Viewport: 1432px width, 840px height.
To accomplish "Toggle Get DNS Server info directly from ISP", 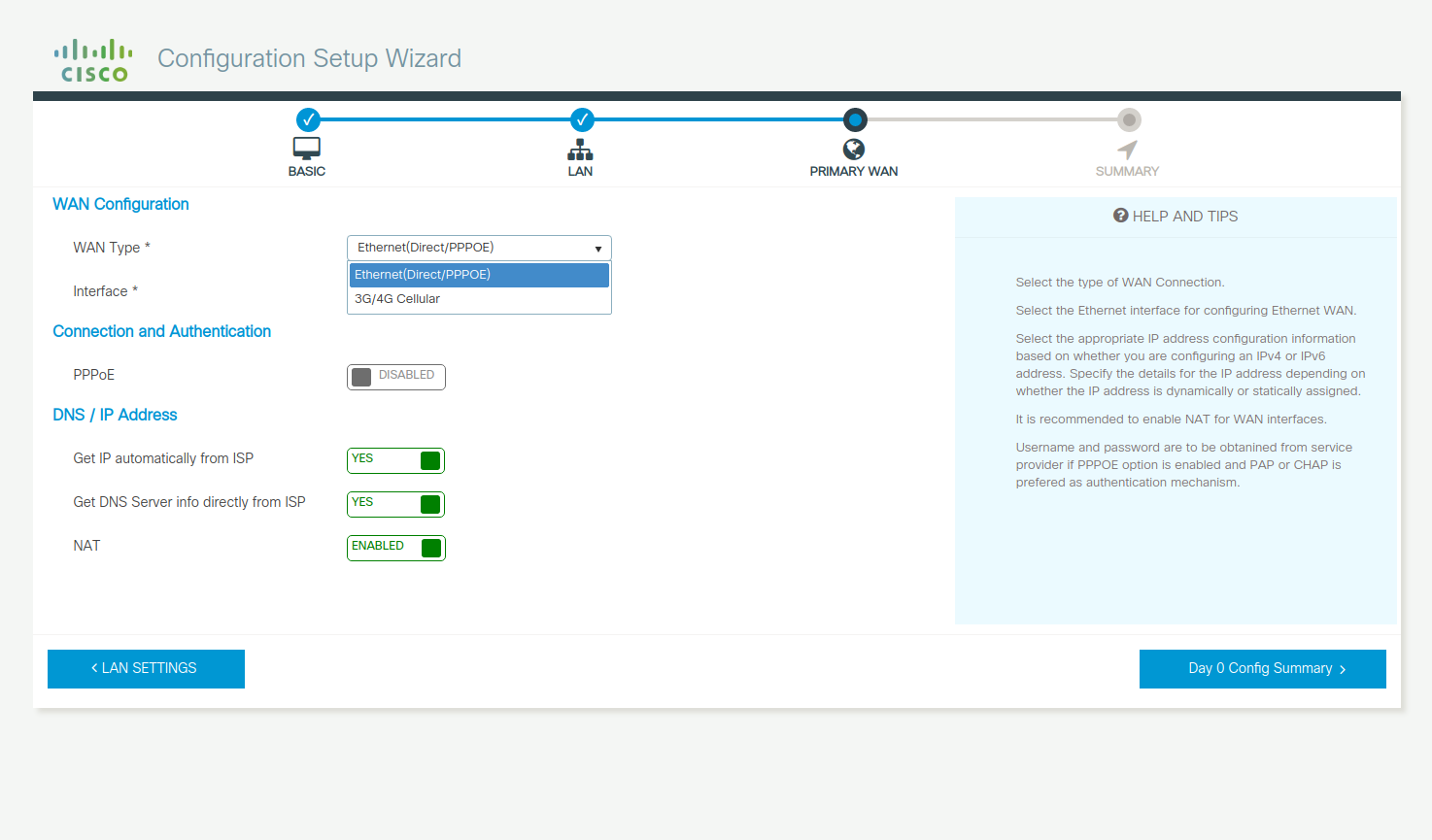I will click(395, 503).
